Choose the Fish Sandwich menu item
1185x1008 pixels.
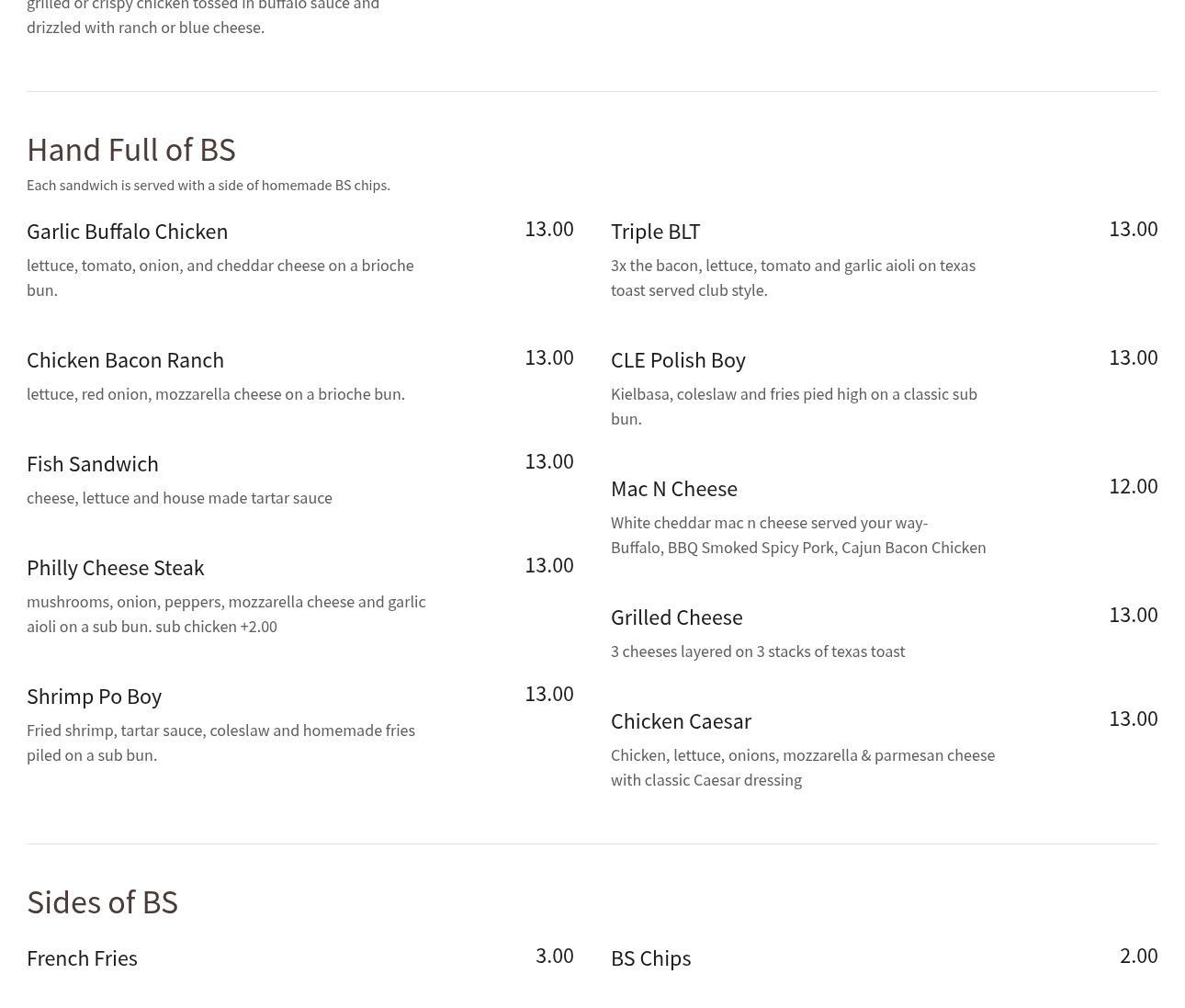[x=92, y=464]
